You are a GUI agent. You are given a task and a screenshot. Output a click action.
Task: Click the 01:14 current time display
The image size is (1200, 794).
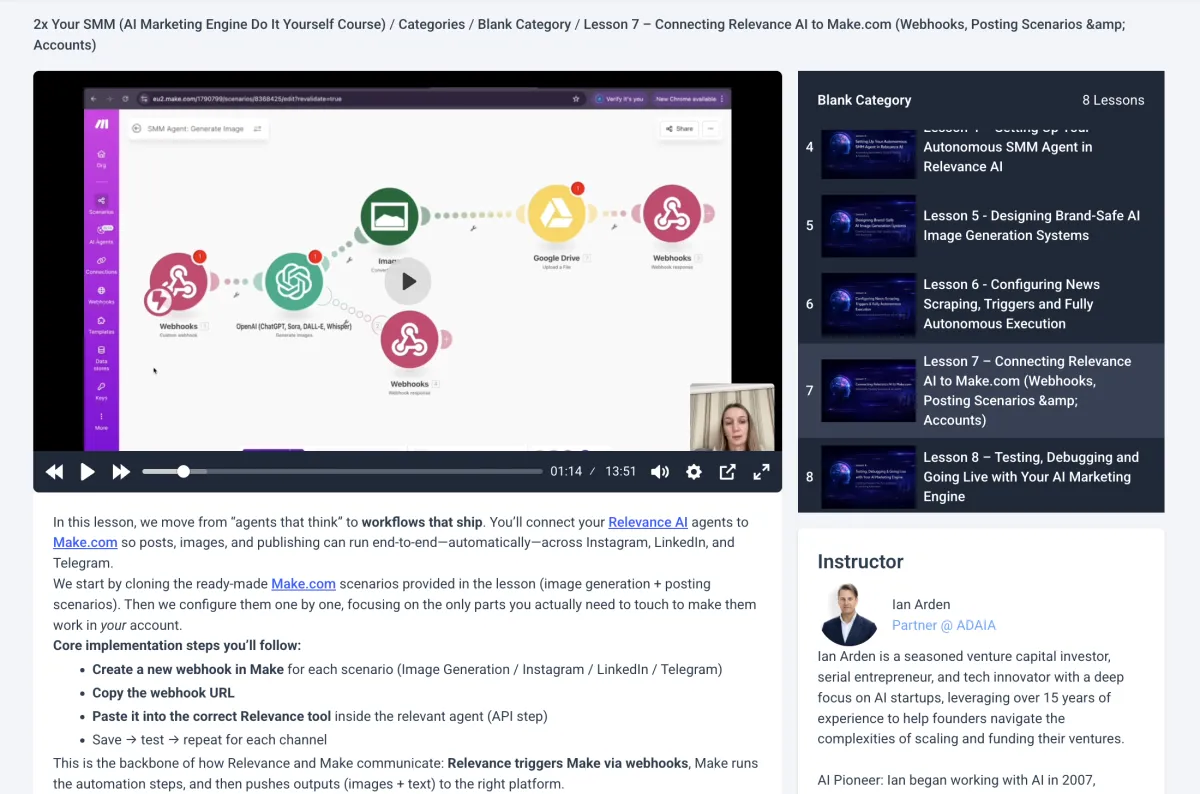[x=566, y=472]
